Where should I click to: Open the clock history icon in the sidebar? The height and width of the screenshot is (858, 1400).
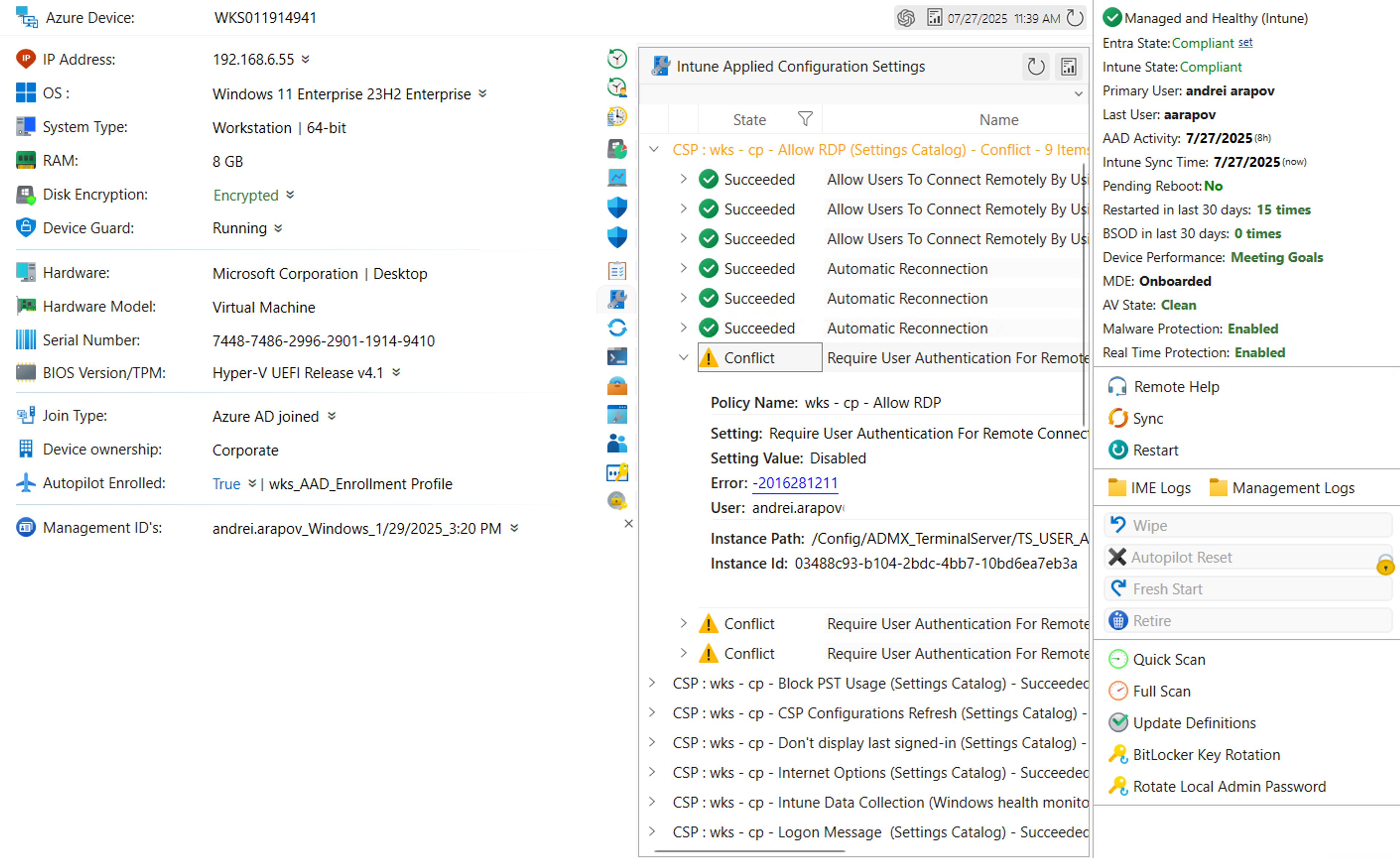pos(617,59)
